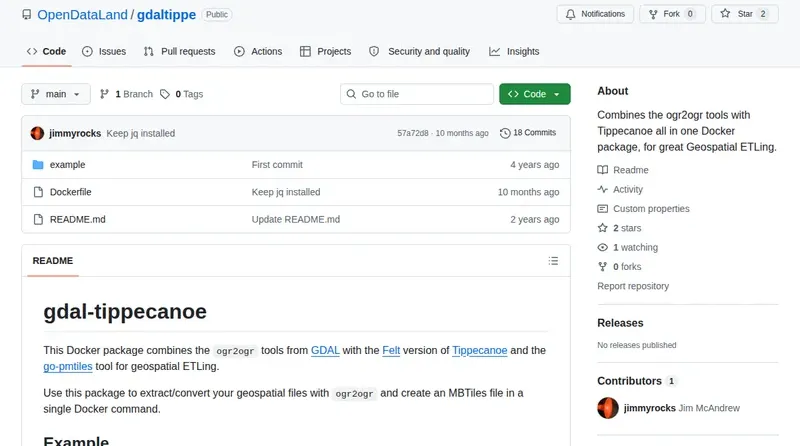Click the 2 years ago timestamp
This screenshot has width=800, height=446.
pos(535,219)
